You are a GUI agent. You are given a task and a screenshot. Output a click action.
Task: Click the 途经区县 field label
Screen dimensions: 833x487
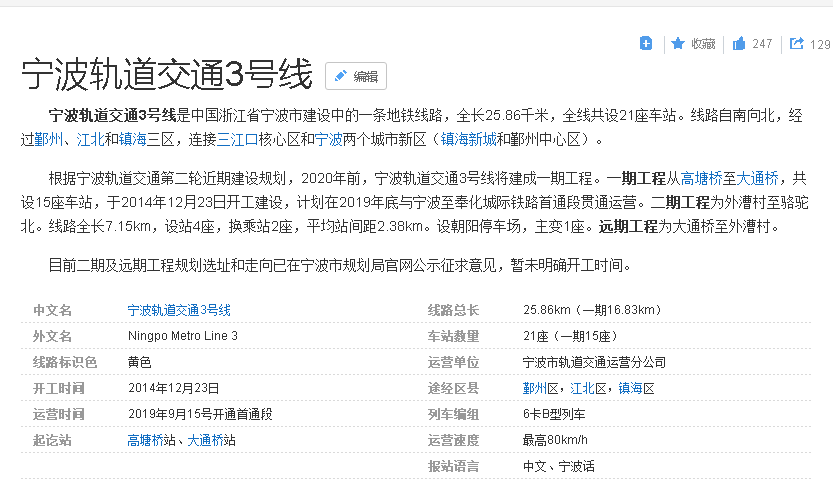[453, 388]
